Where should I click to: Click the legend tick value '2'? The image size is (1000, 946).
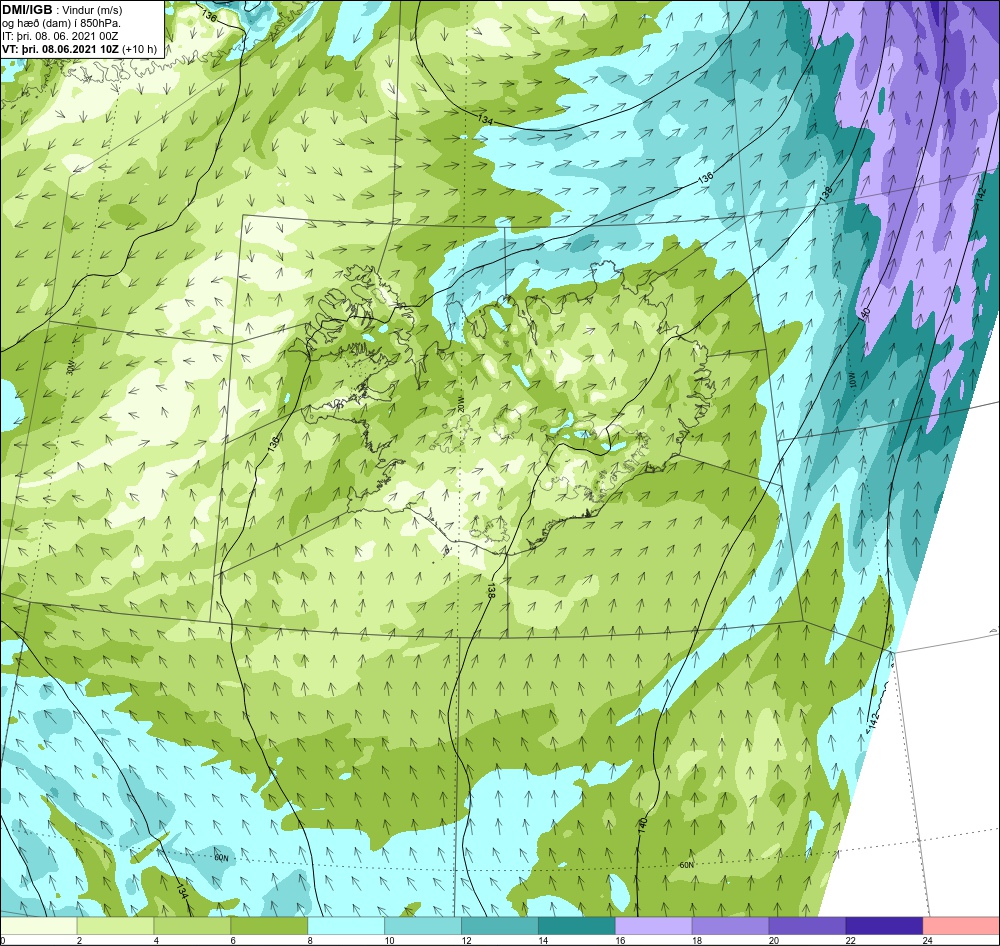(79, 940)
